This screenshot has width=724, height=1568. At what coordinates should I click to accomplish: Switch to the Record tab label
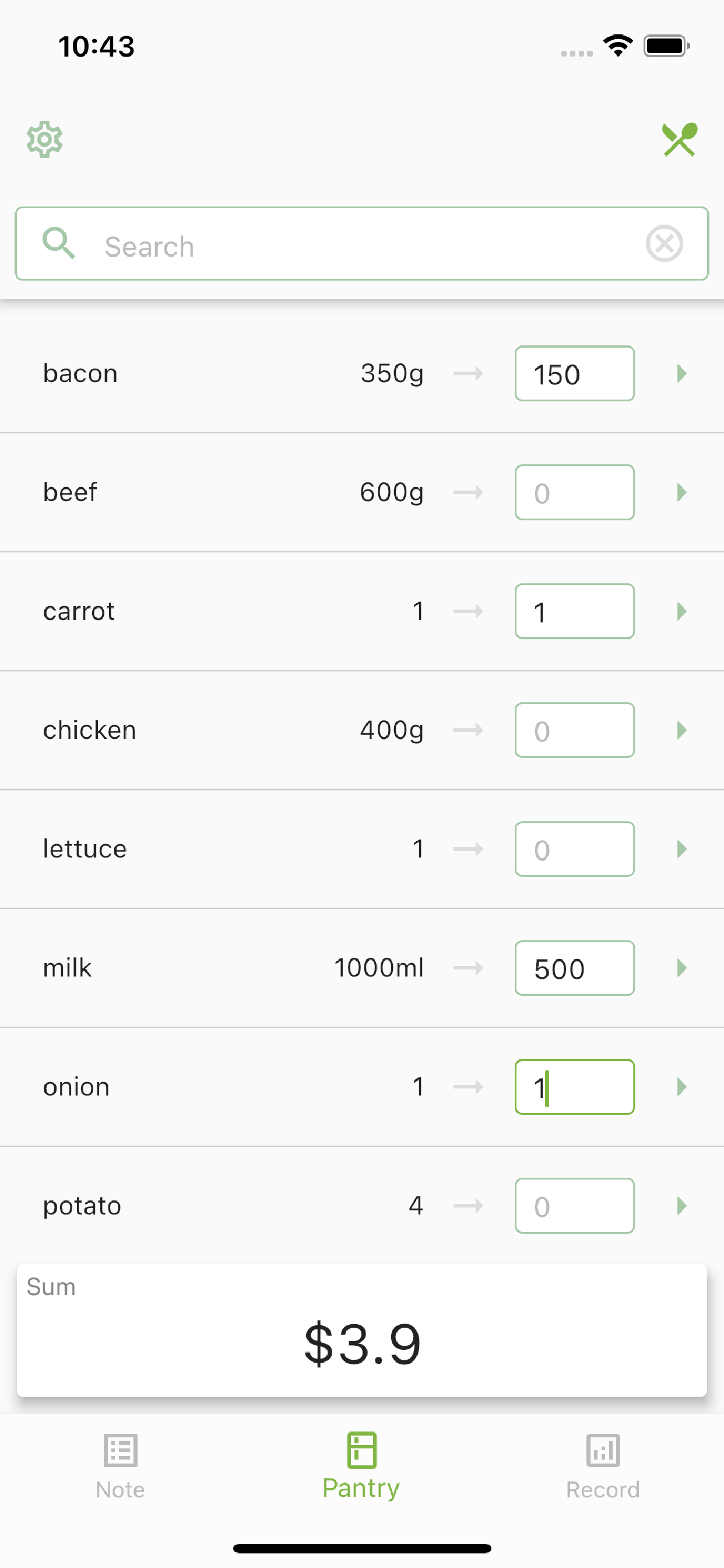coord(603,1489)
